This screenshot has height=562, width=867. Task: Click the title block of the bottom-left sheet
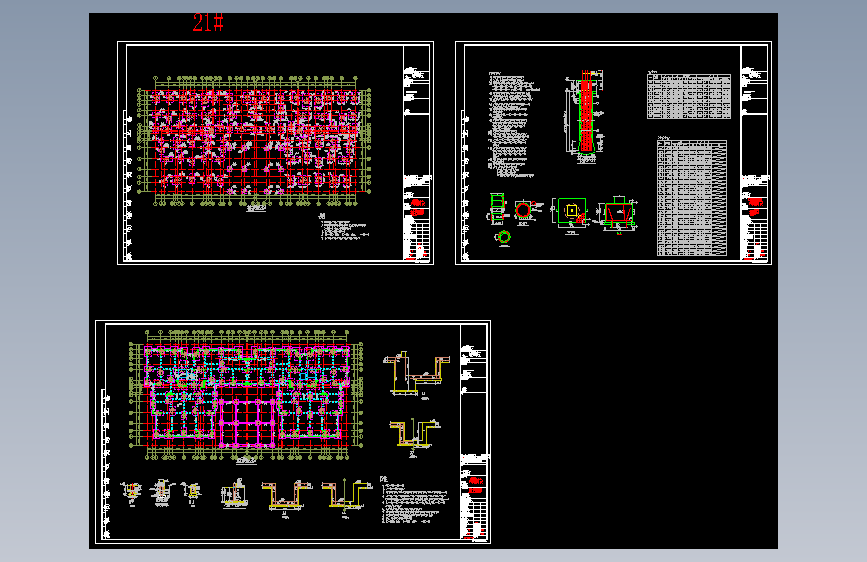[474, 431]
